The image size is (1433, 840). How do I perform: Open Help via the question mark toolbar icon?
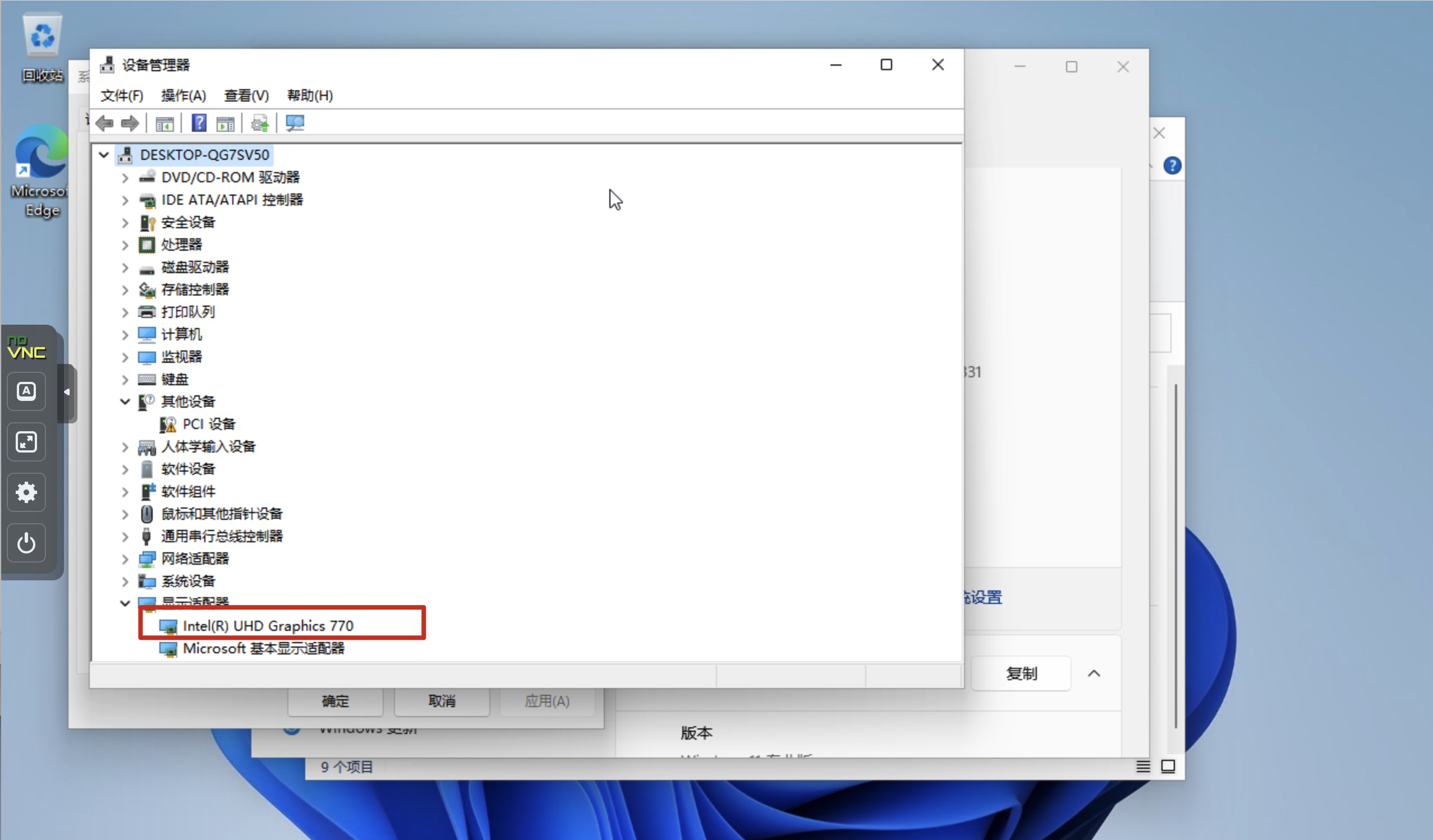(199, 123)
